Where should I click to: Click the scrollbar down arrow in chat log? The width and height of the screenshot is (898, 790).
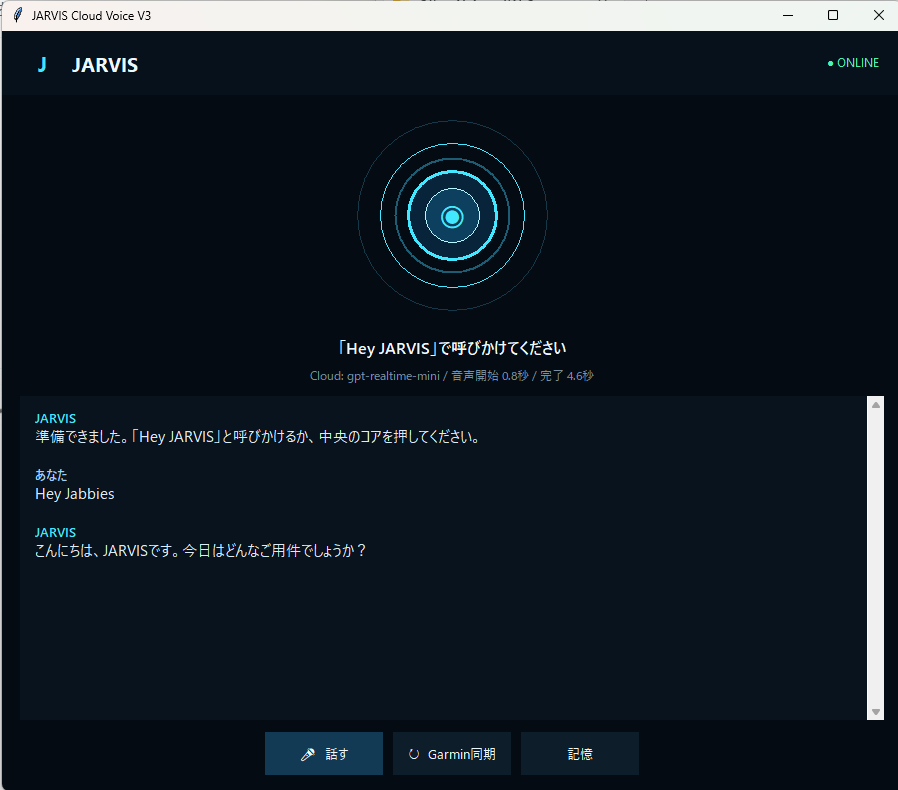[876, 712]
